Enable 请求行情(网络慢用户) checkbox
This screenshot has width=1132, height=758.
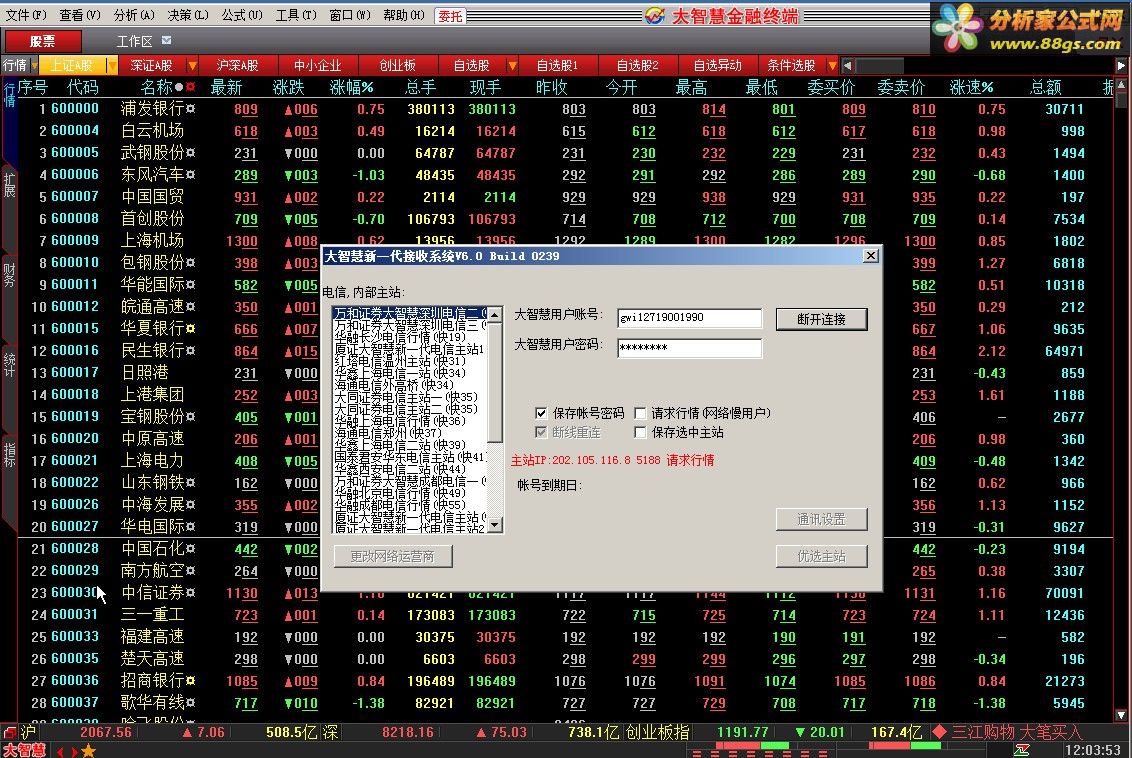tap(640, 413)
